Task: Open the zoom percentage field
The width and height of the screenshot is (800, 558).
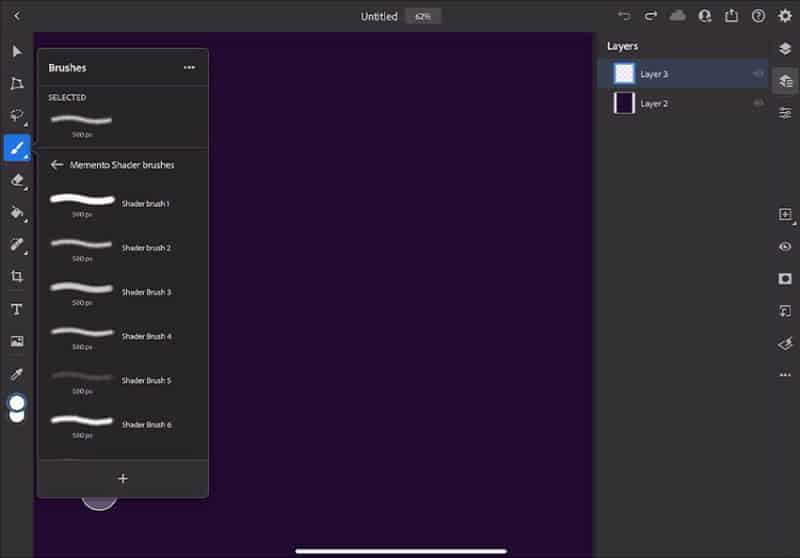Action: pyautogui.click(x=423, y=16)
